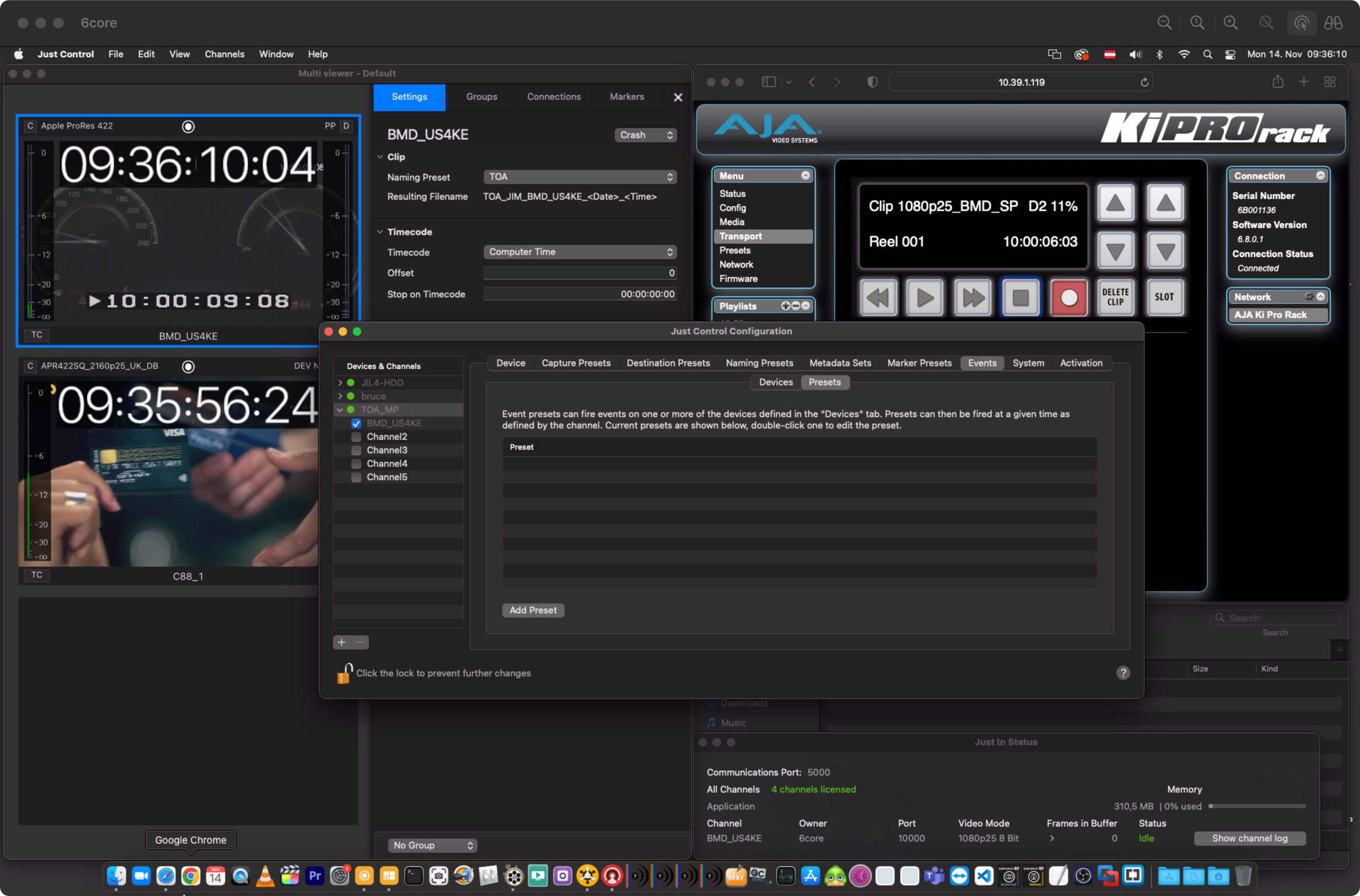Image resolution: width=1360 pixels, height=896 pixels.
Task: Collapse the TOA_MP device tree item
Action: click(x=340, y=410)
